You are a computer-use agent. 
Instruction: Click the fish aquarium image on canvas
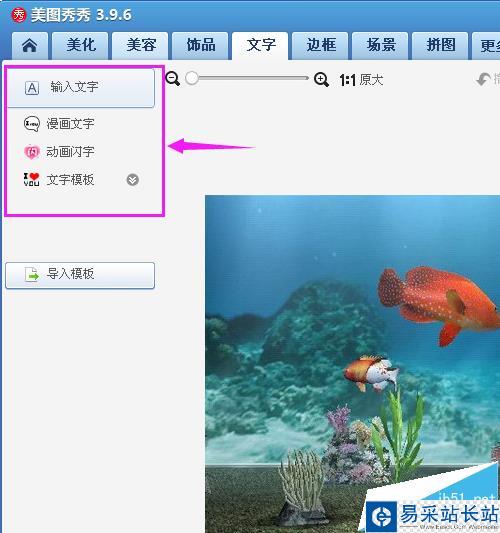click(x=352, y=364)
